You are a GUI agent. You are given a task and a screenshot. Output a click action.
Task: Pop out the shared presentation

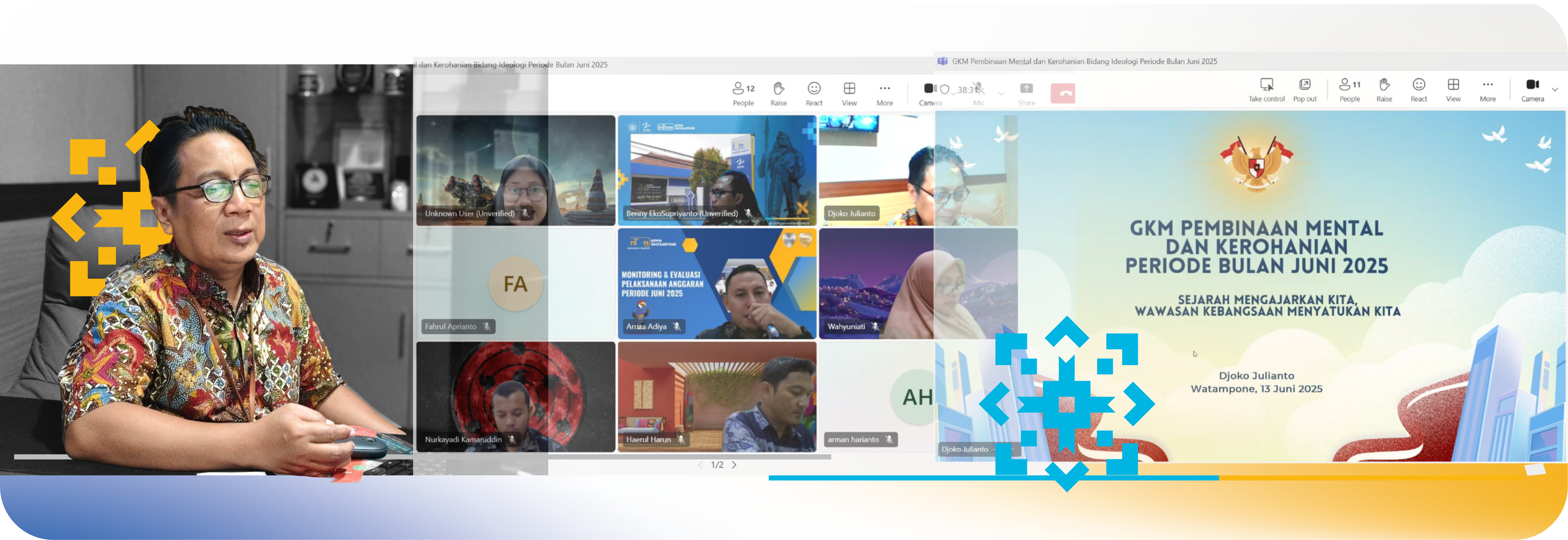pyautogui.click(x=1304, y=90)
